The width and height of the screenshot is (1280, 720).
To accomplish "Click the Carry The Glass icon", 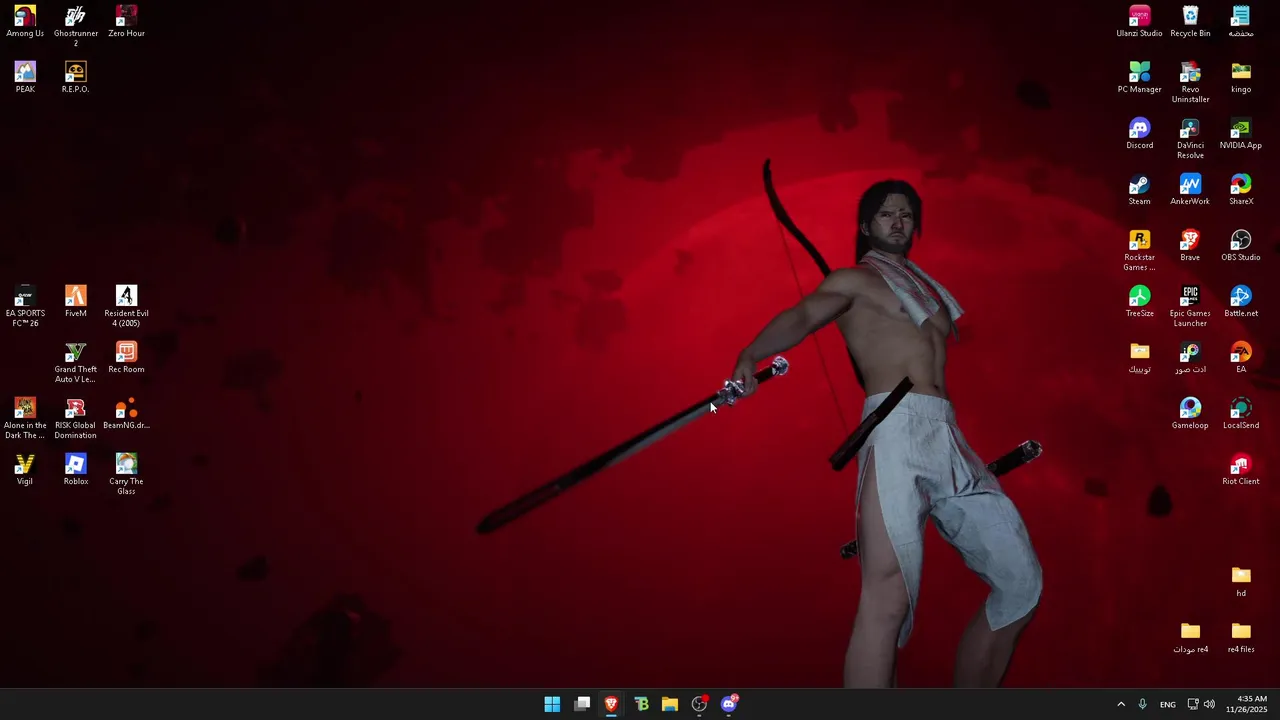I will tap(126, 475).
